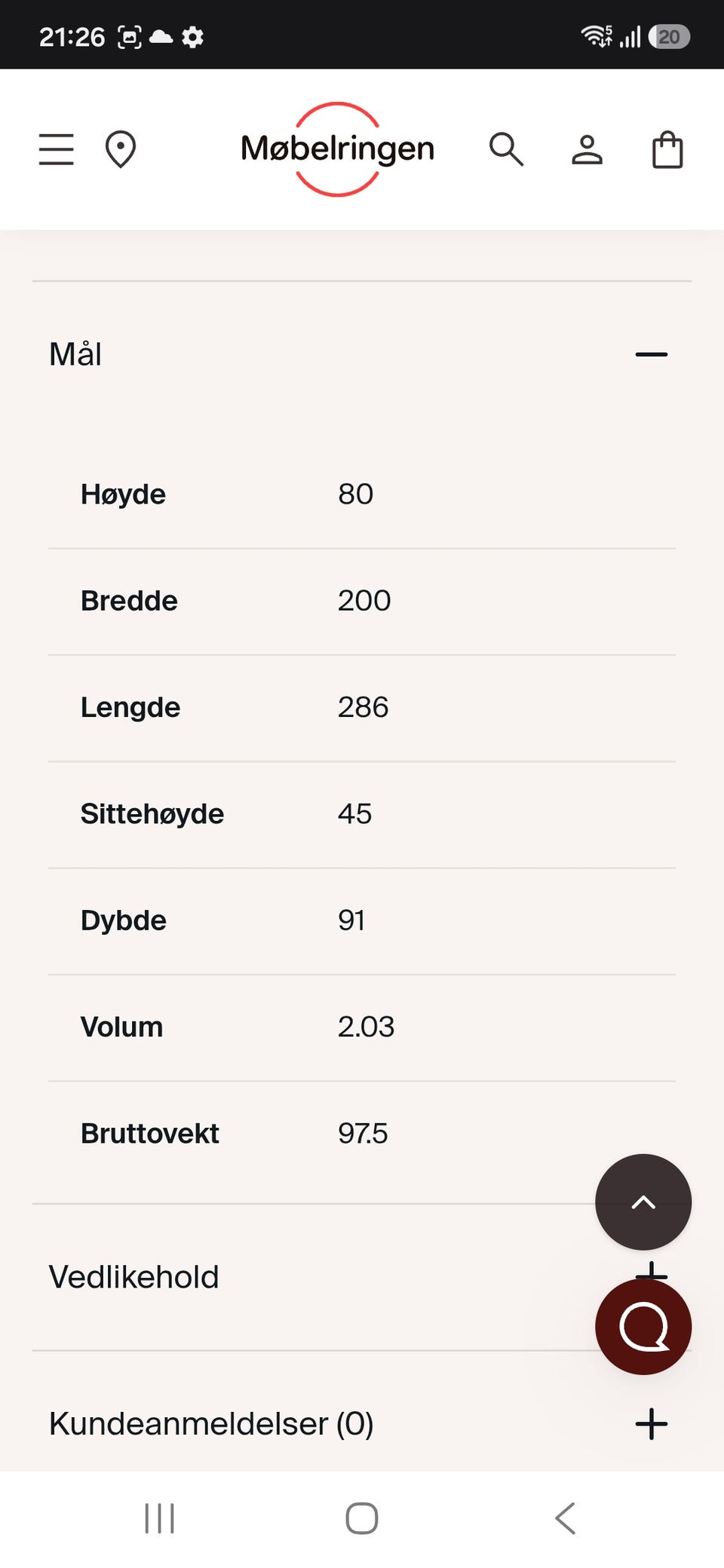Collapse the Mål section minus icon
Screen dimensions: 724x1568
652,354
